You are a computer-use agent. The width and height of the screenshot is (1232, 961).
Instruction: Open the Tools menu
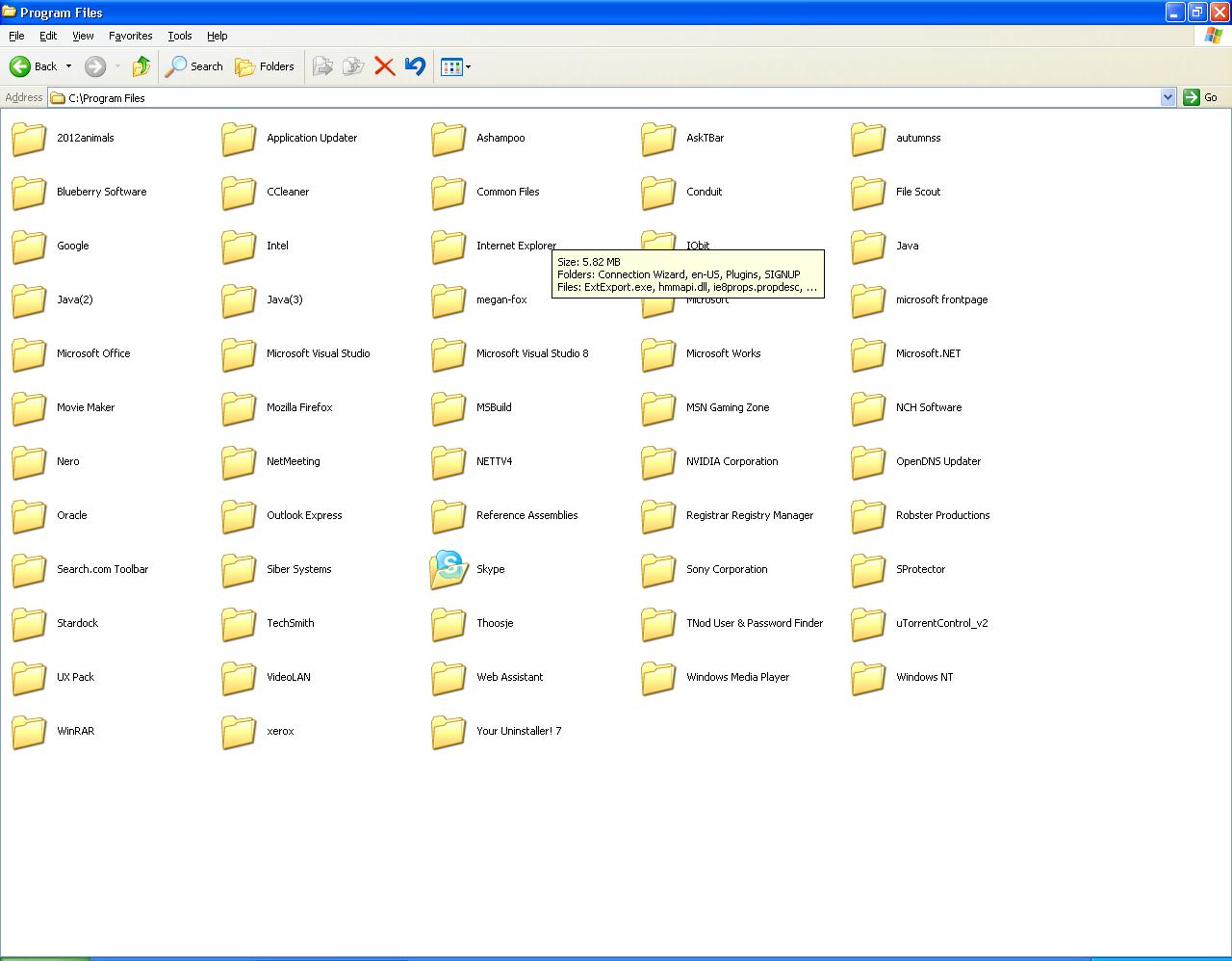coord(180,36)
